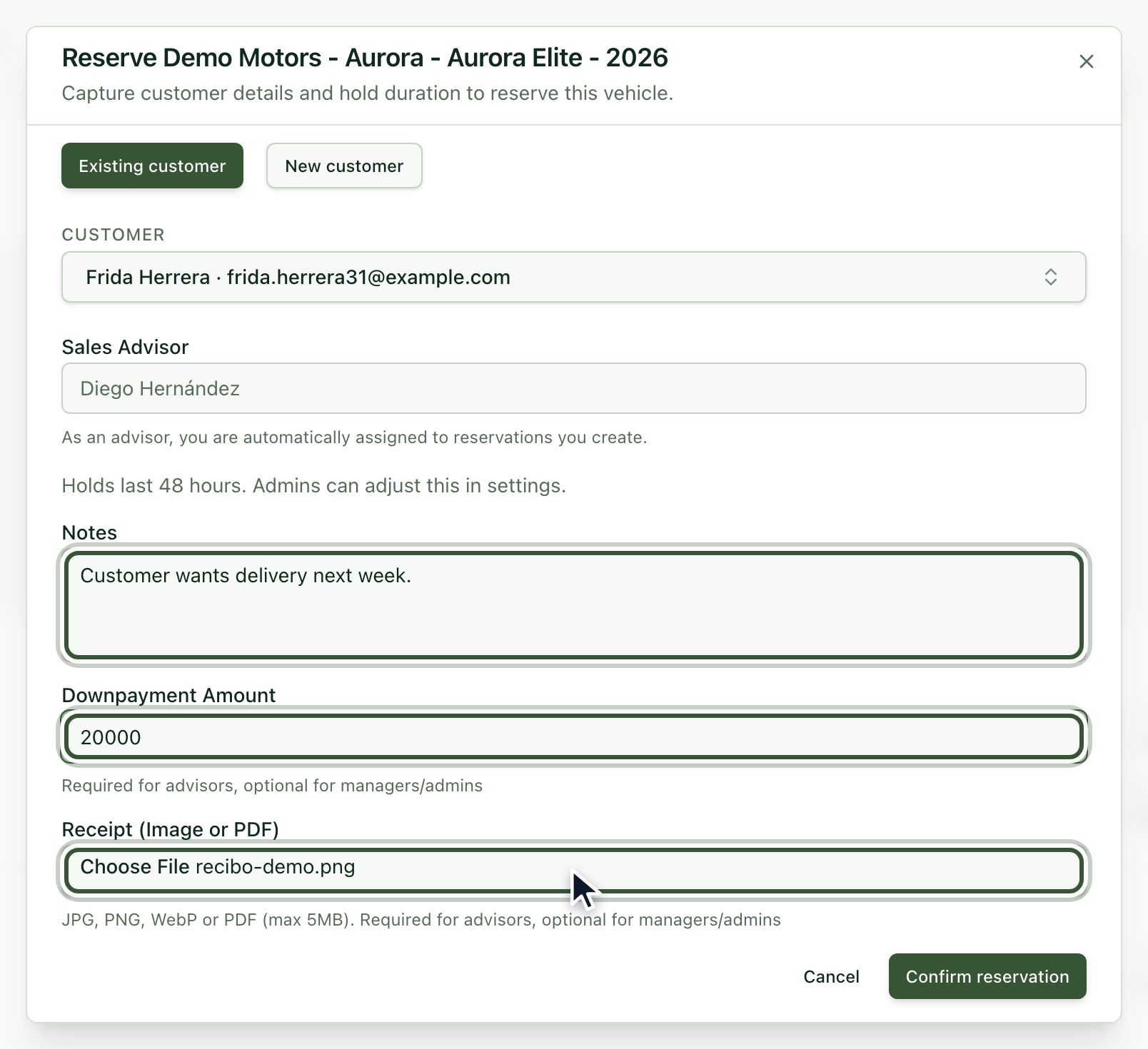
Task: Click the up-down chevron icon in Customer field
Action: [1050, 277]
